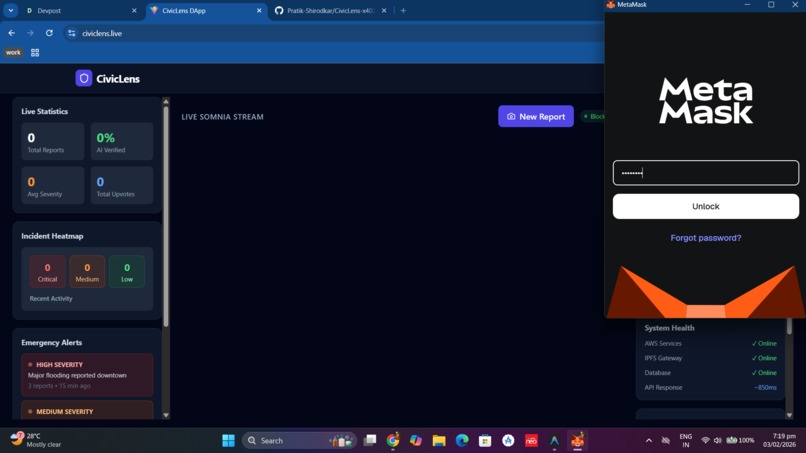Open a new browser tab with plus icon
Image resolution: width=806 pixels, height=453 pixels.
403,10
